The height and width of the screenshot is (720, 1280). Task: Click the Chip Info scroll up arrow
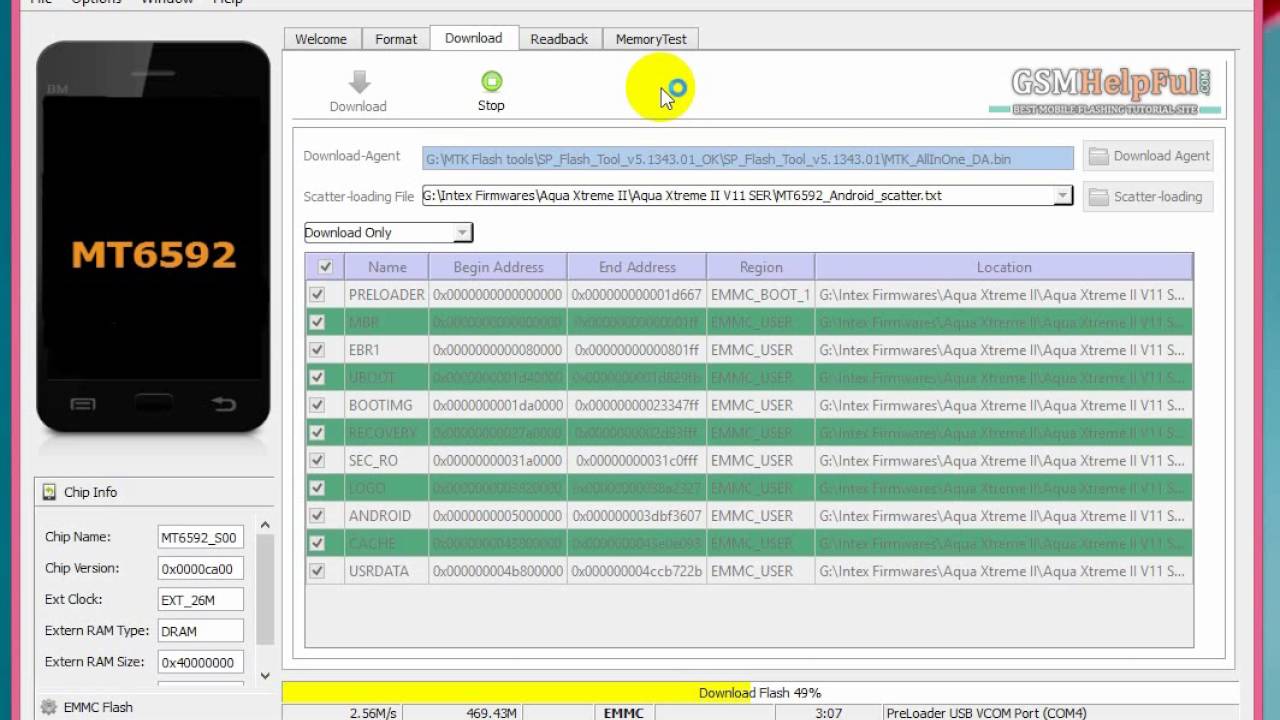click(265, 525)
